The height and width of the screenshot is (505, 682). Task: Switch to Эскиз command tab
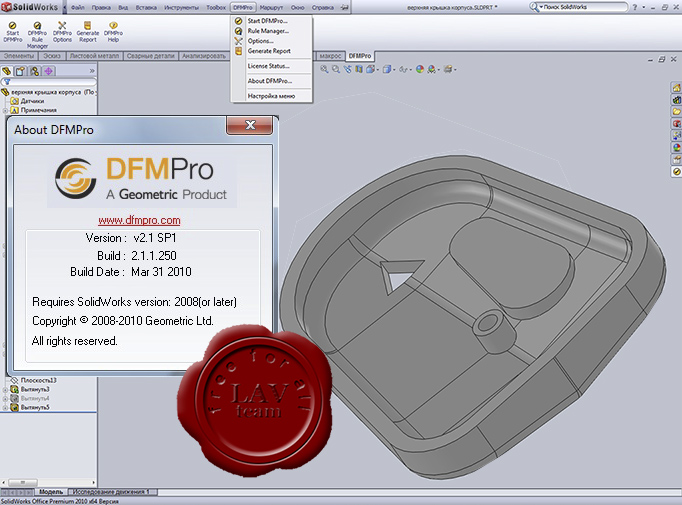52,56
